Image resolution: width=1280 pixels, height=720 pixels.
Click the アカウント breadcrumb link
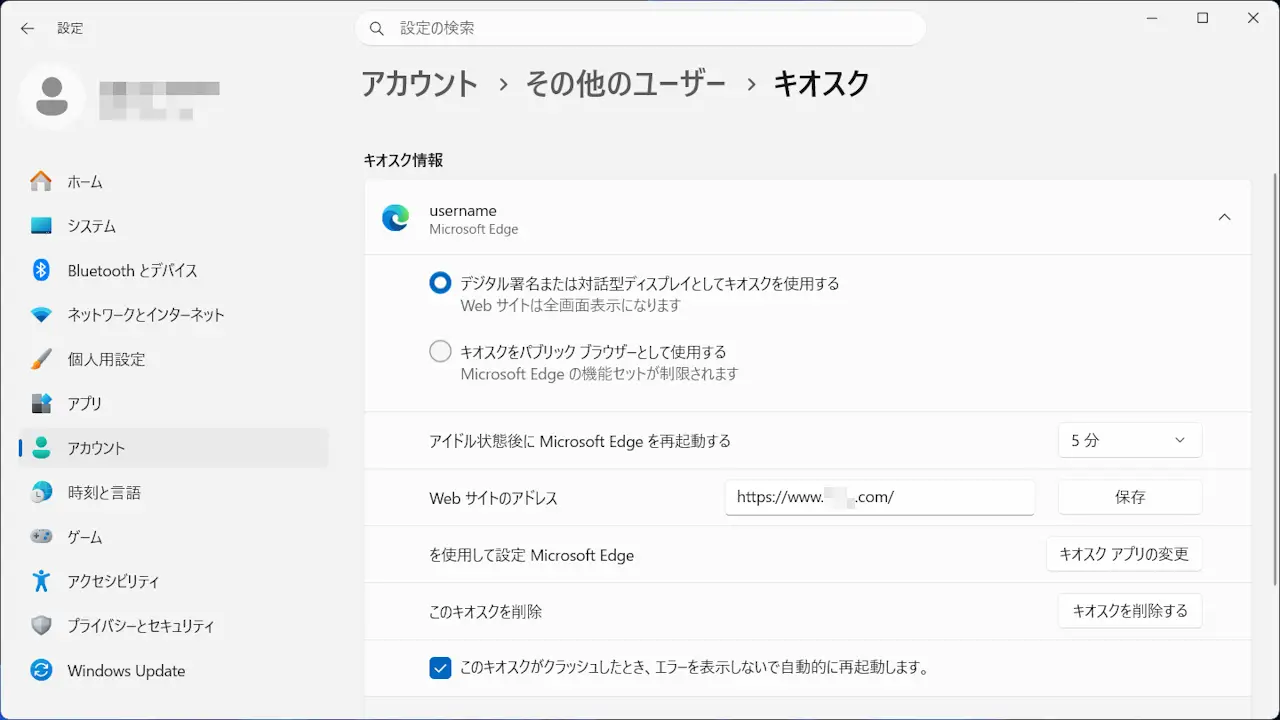coord(419,84)
